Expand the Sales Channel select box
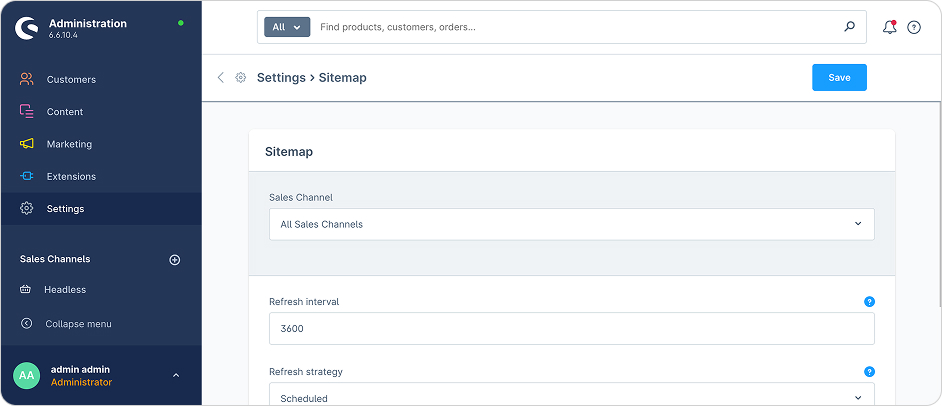The height and width of the screenshot is (406, 942). click(571, 224)
